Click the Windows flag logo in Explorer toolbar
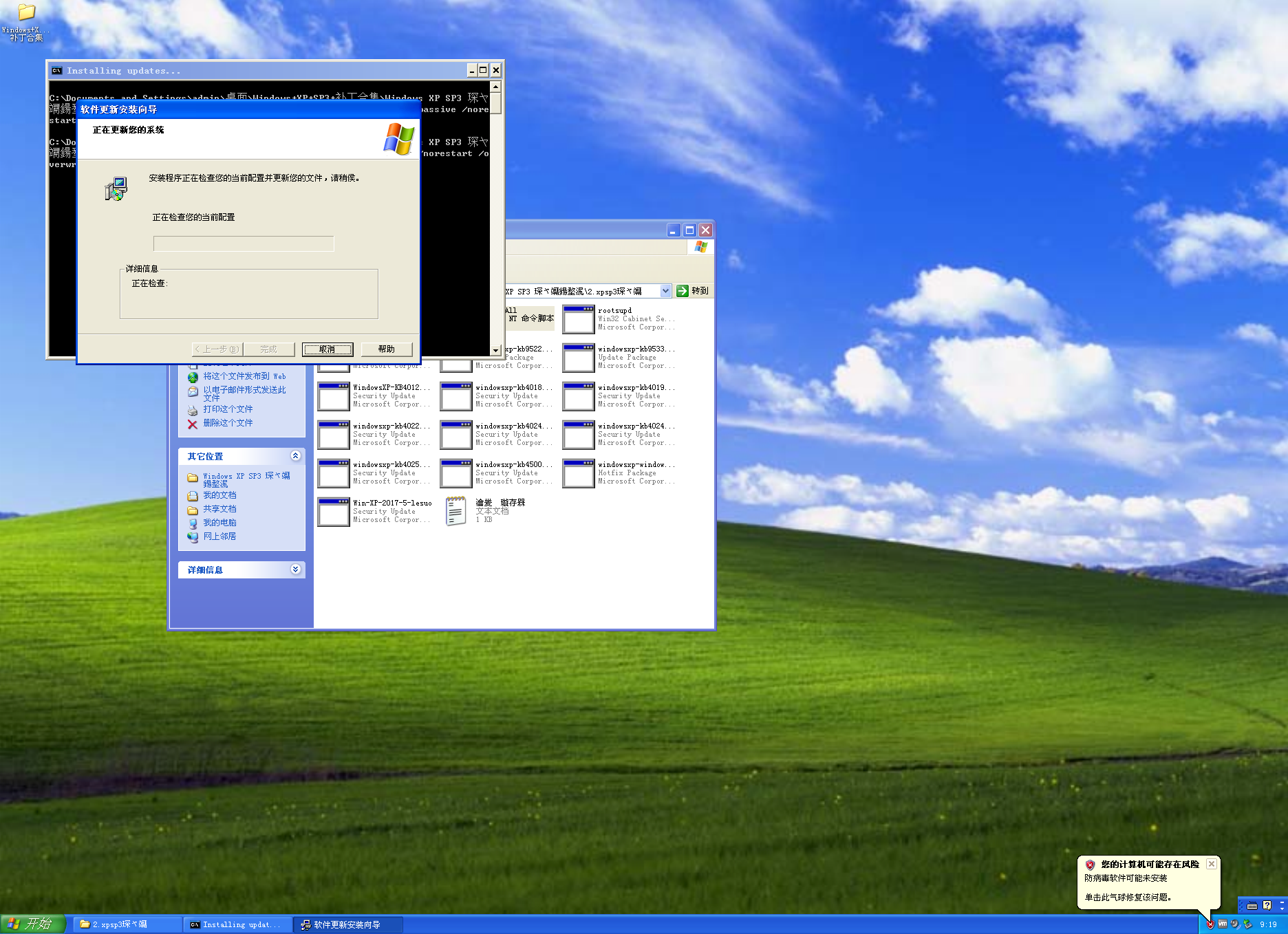 700,247
